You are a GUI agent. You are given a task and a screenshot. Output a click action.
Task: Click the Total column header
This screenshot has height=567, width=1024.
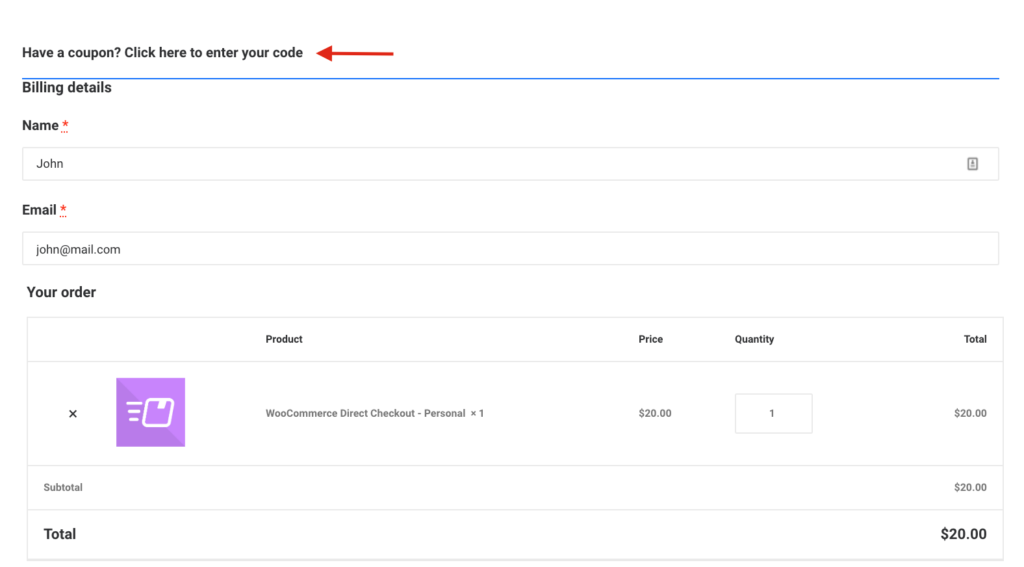coord(975,339)
